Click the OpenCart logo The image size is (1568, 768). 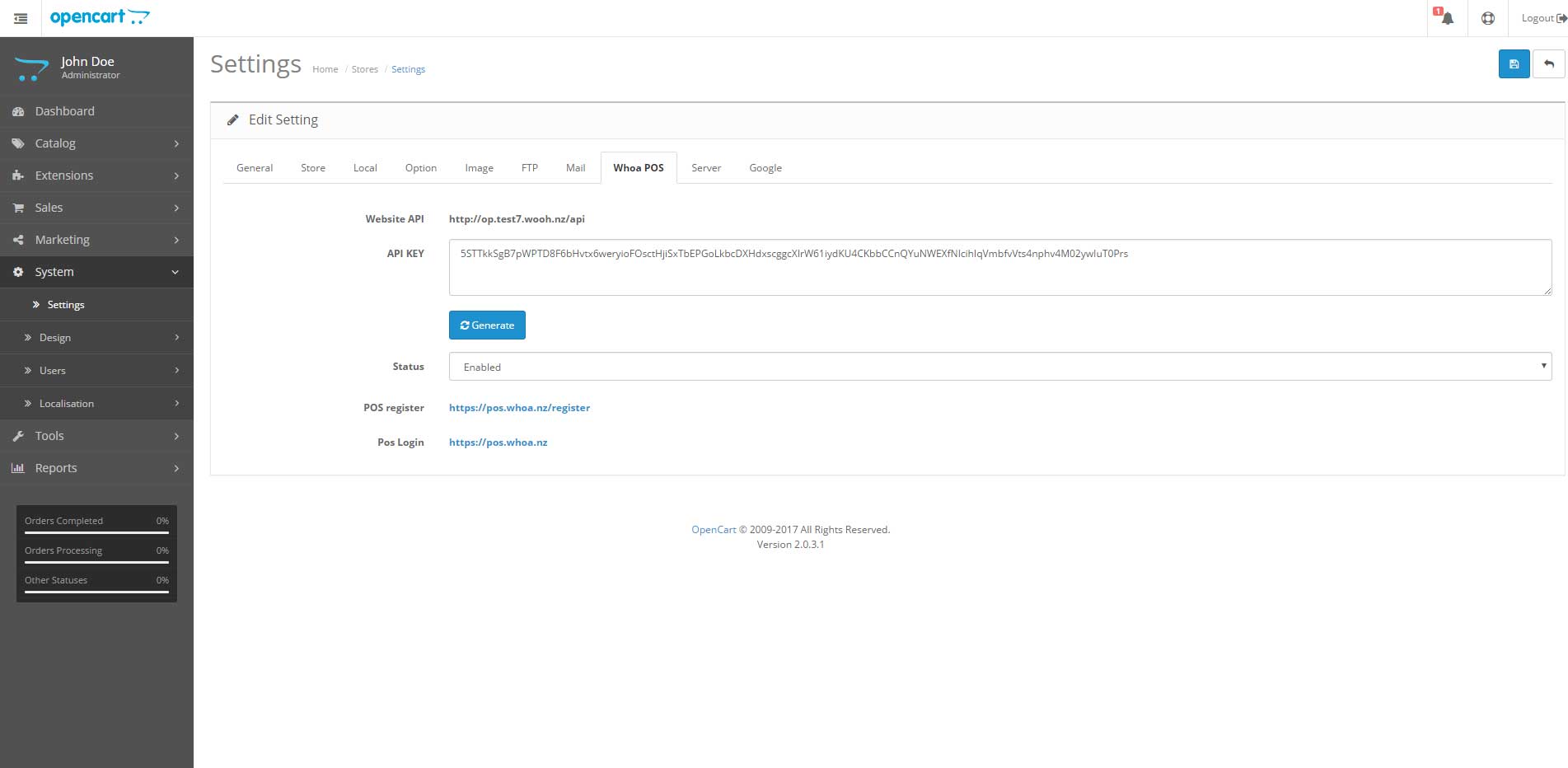(x=100, y=17)
